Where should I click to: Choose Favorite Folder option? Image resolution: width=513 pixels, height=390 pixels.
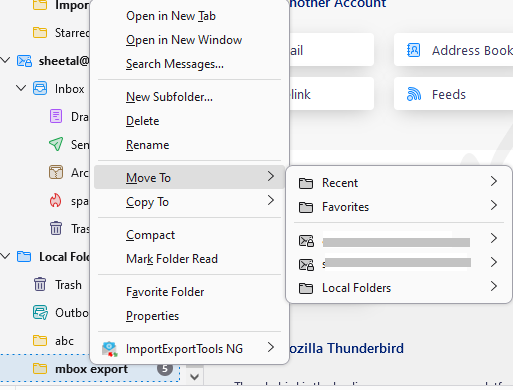(x=189, y=292)
